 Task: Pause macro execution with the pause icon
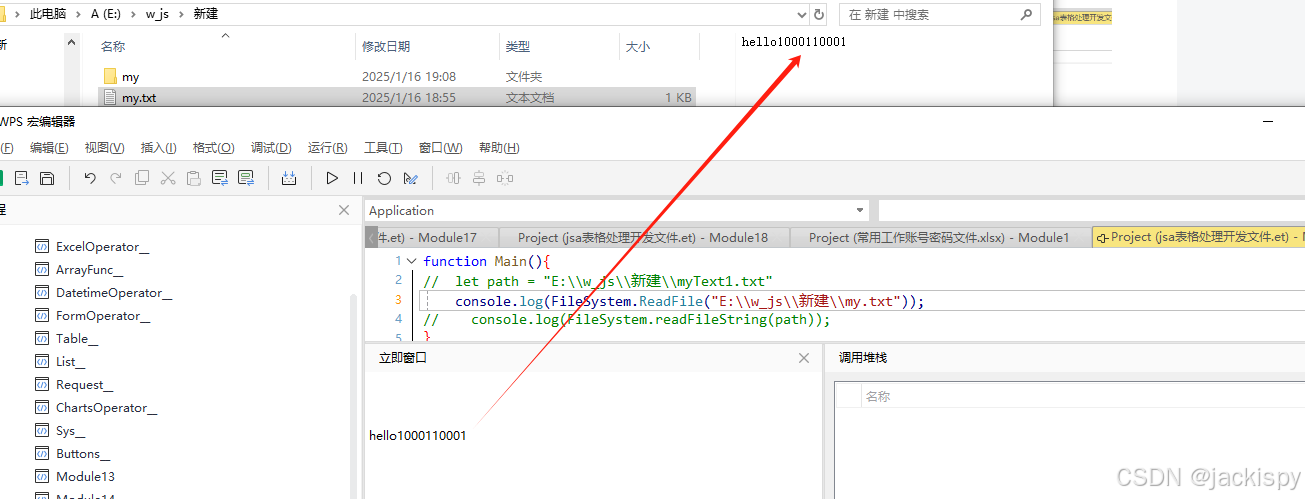(x=358, y=178)
